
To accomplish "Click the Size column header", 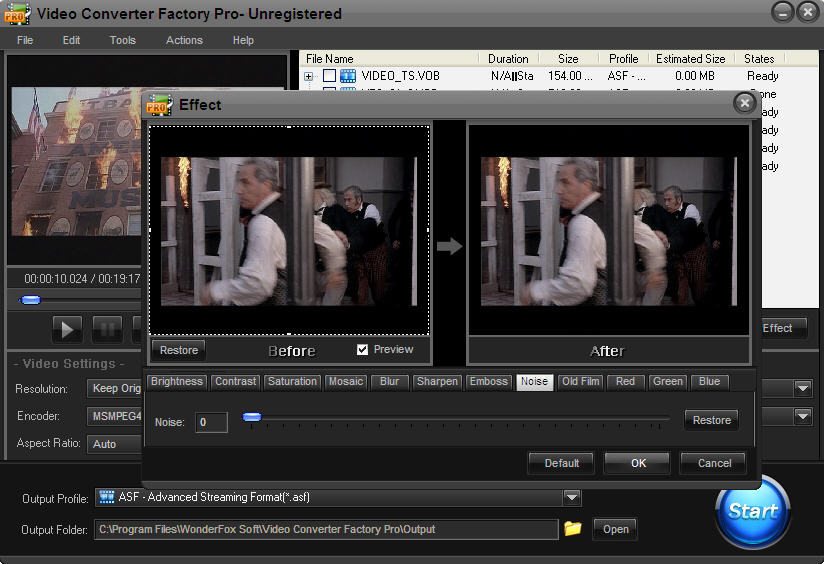I will click(x=568, y=58).
